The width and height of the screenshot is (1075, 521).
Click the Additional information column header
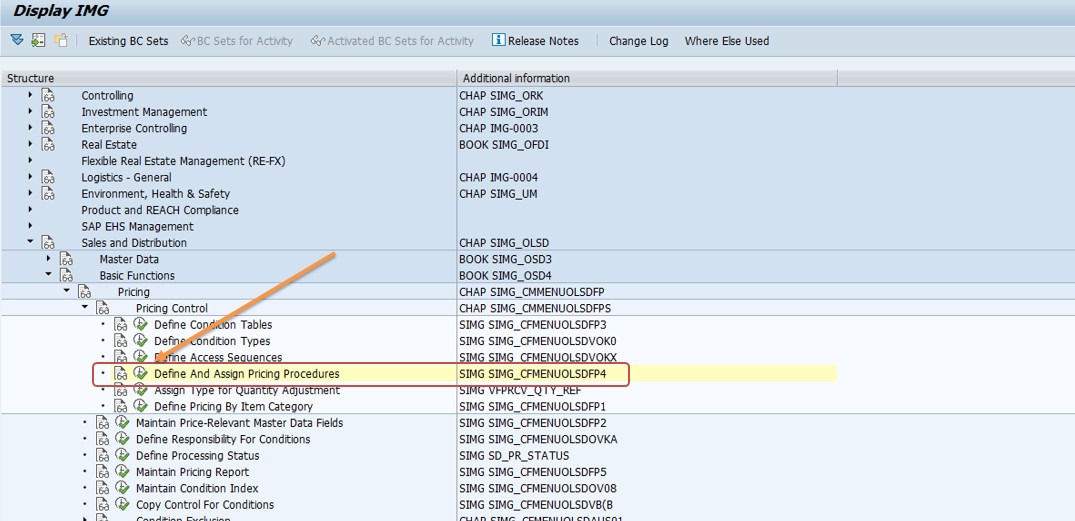(x=647, y=78)
